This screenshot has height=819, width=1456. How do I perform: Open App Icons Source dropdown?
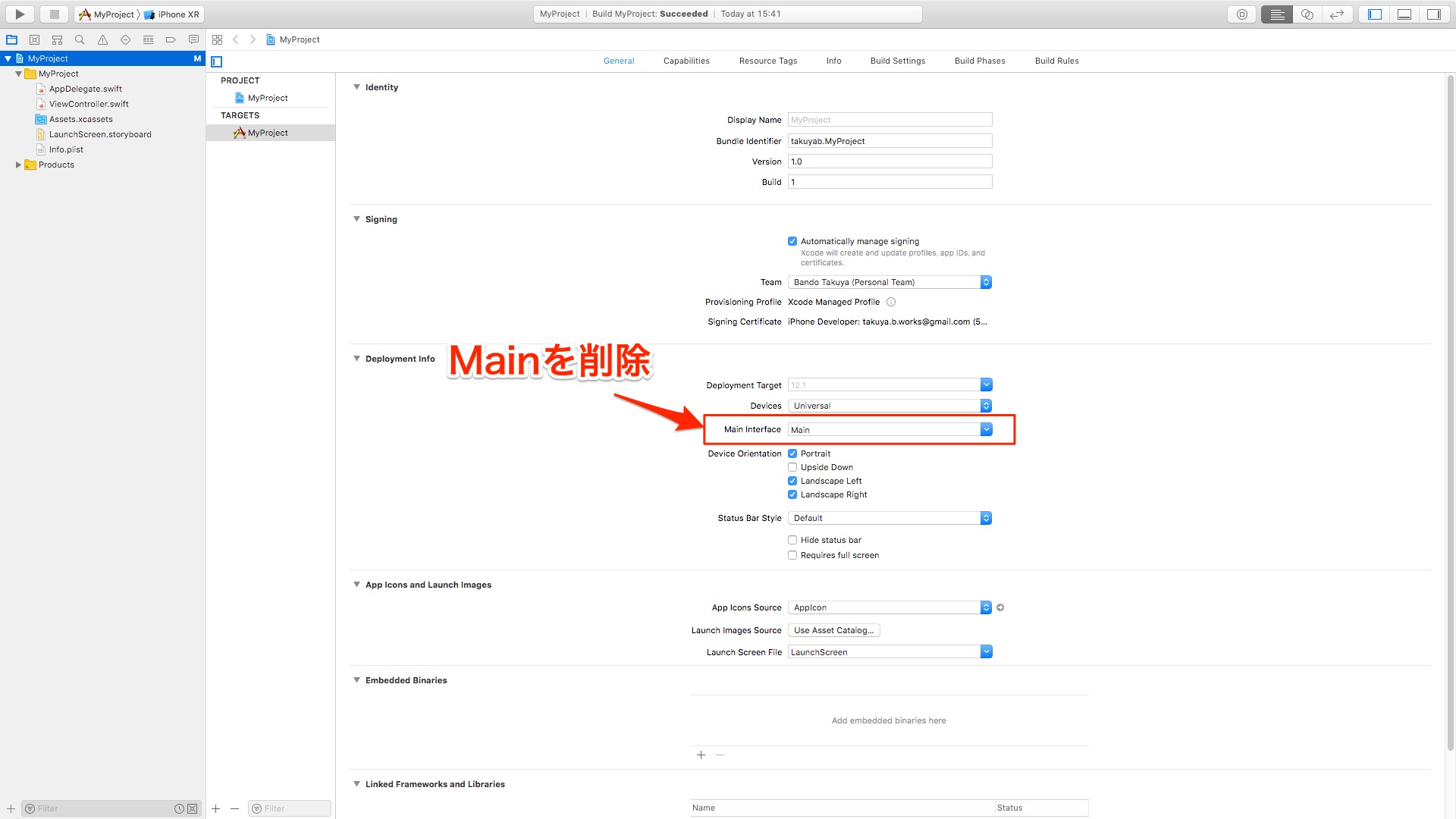[890, 607]
